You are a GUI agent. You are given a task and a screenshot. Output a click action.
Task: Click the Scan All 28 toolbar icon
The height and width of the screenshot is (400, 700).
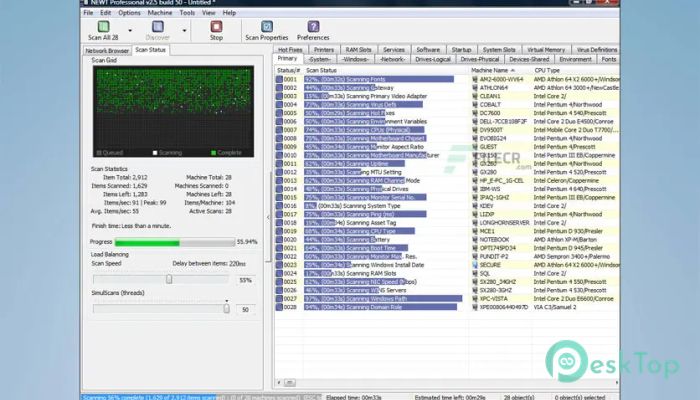click(x=103, y=27)
